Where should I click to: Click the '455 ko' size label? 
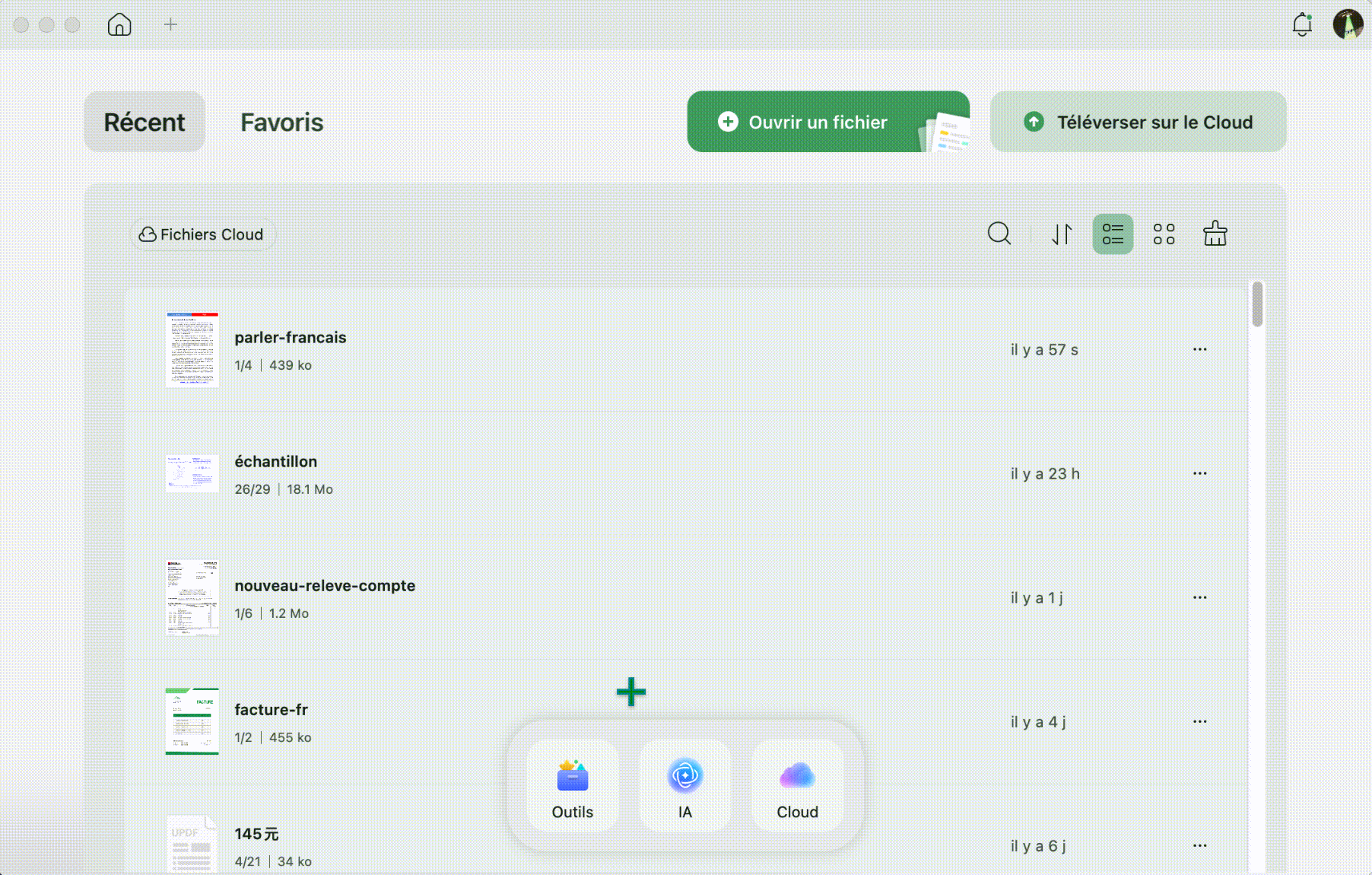291,737
